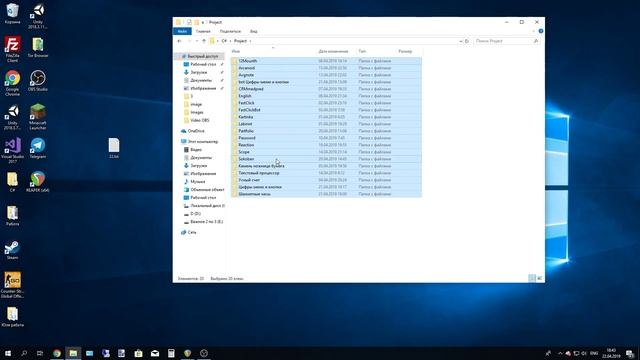Image resolution: width=640 pixels, height=360 pixels.
Task: Open the C# folder on the desktop
Action: pyautogui.click(x=12, y=182)
